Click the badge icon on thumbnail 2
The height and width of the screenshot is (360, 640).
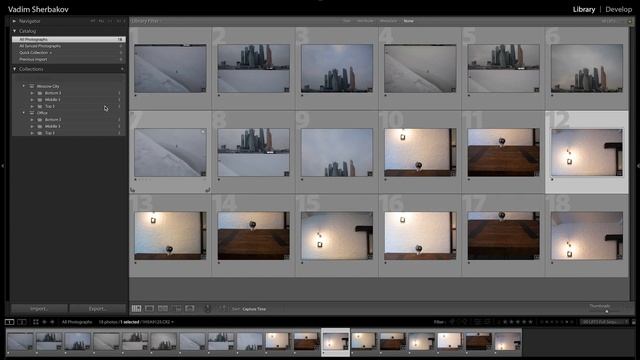pyautogui.click(x=287, y=90)
